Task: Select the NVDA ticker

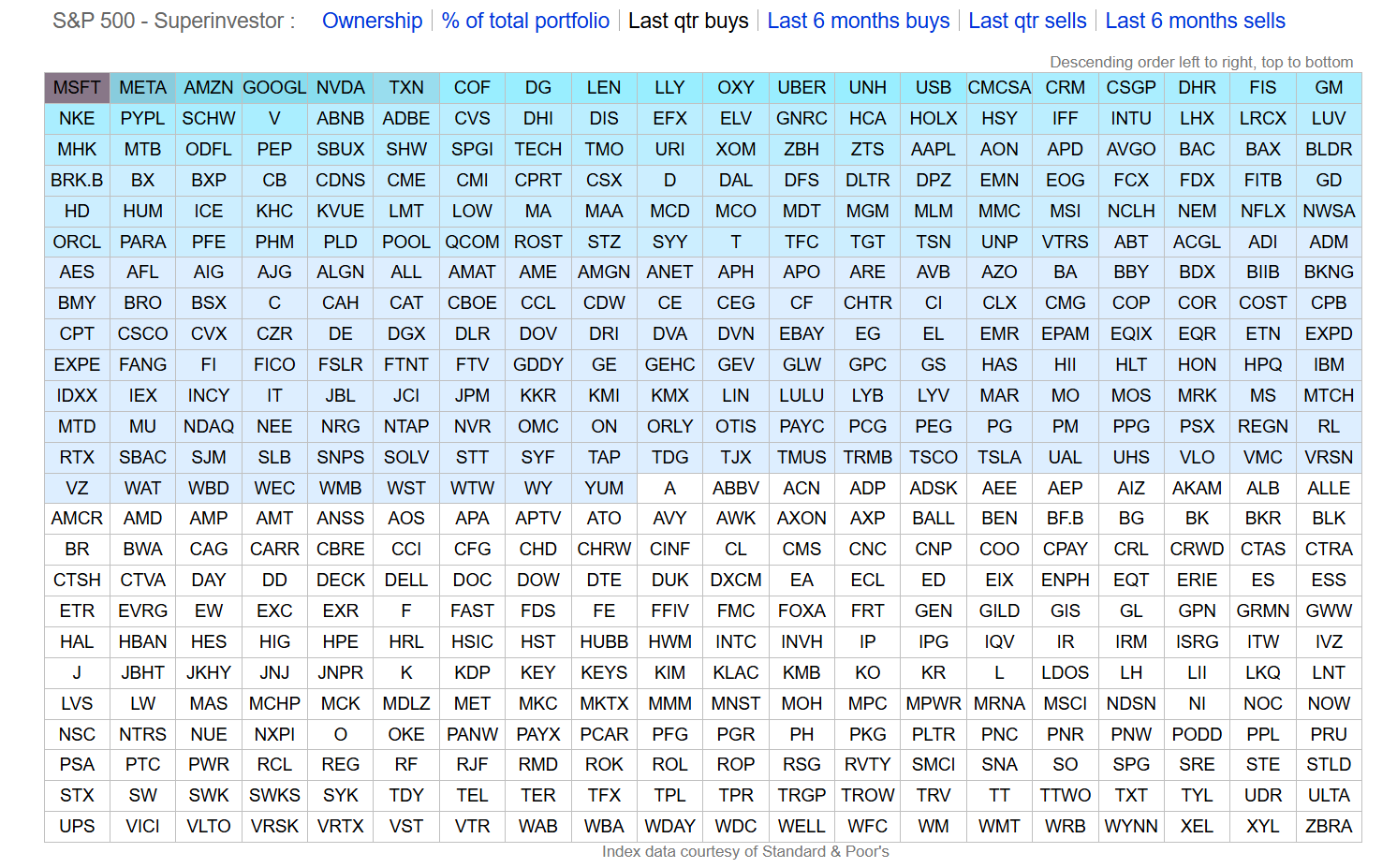Action: tap(340, 88)
